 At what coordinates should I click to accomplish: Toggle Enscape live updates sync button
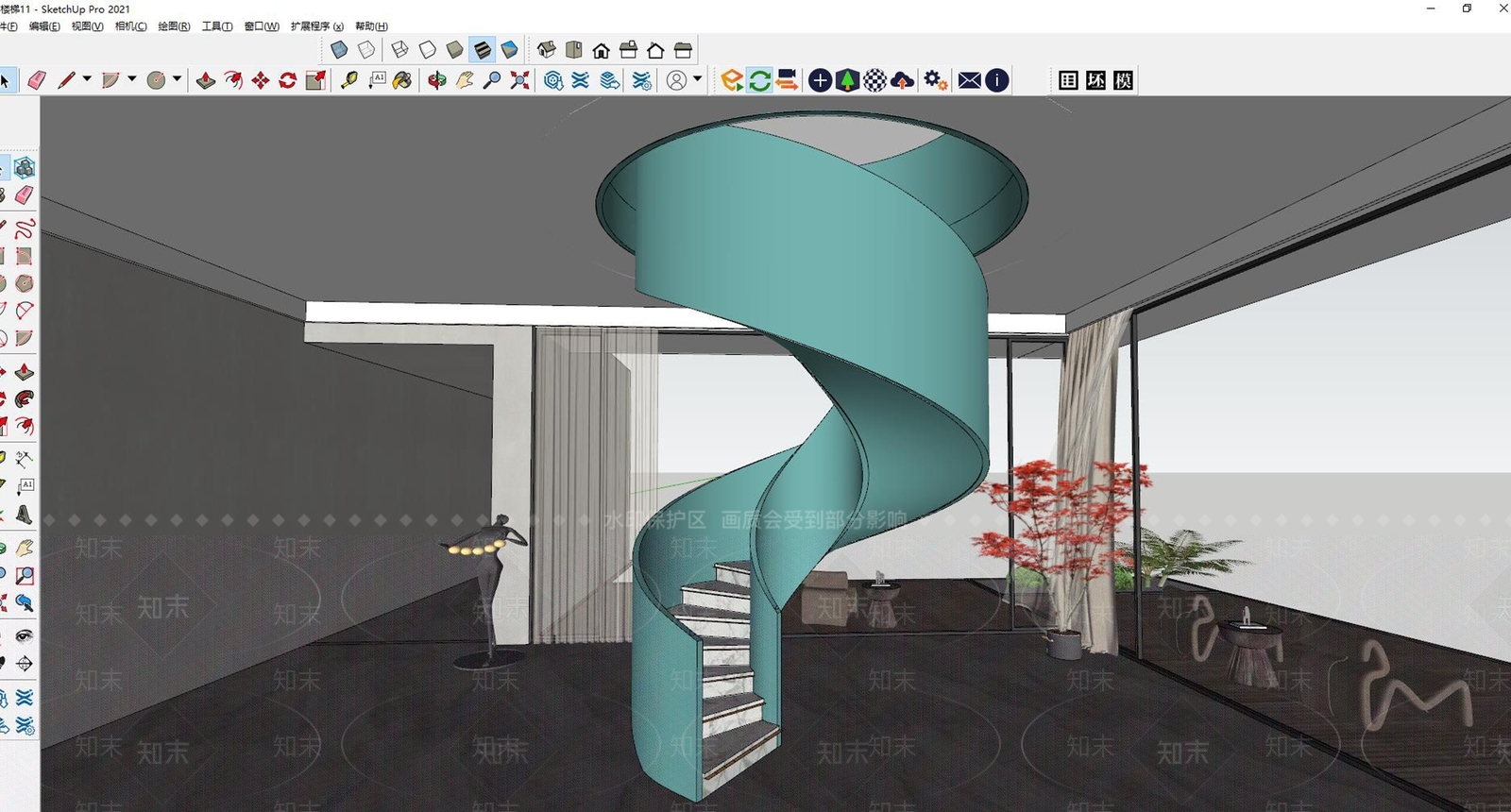759,80
